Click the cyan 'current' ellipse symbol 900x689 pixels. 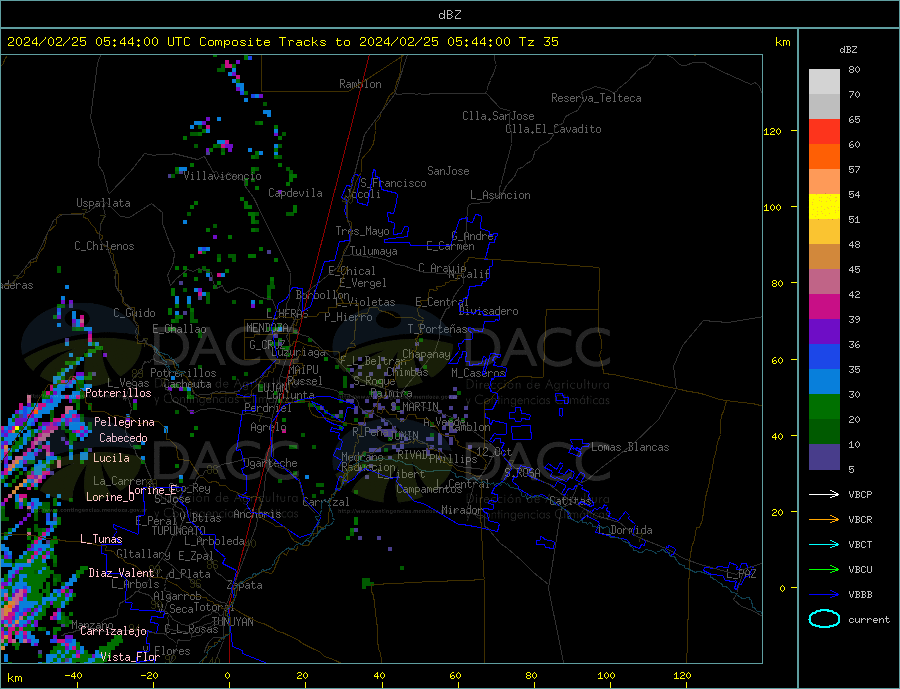click(824, 619)
